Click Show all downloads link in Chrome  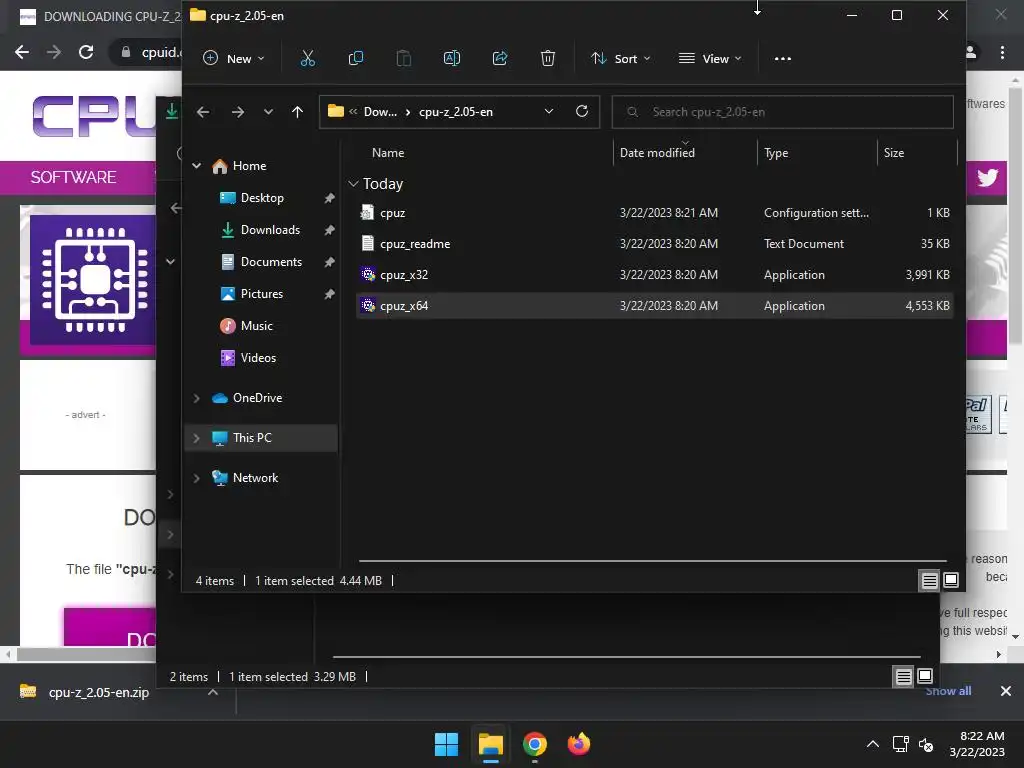coord(948,691)
